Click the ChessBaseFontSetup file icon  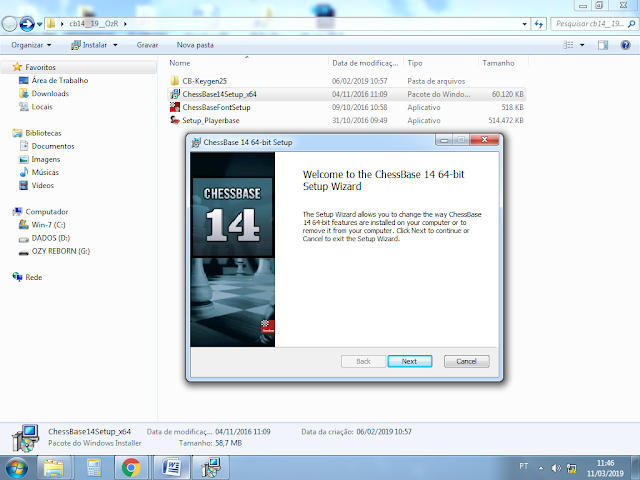pos(175,107)
